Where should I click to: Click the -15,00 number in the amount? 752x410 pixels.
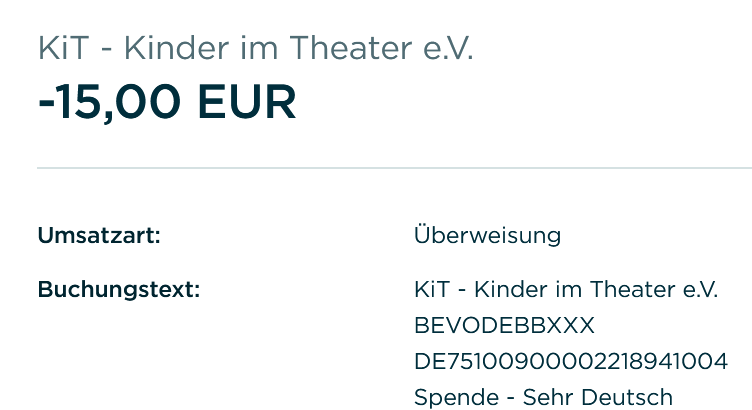110,102
